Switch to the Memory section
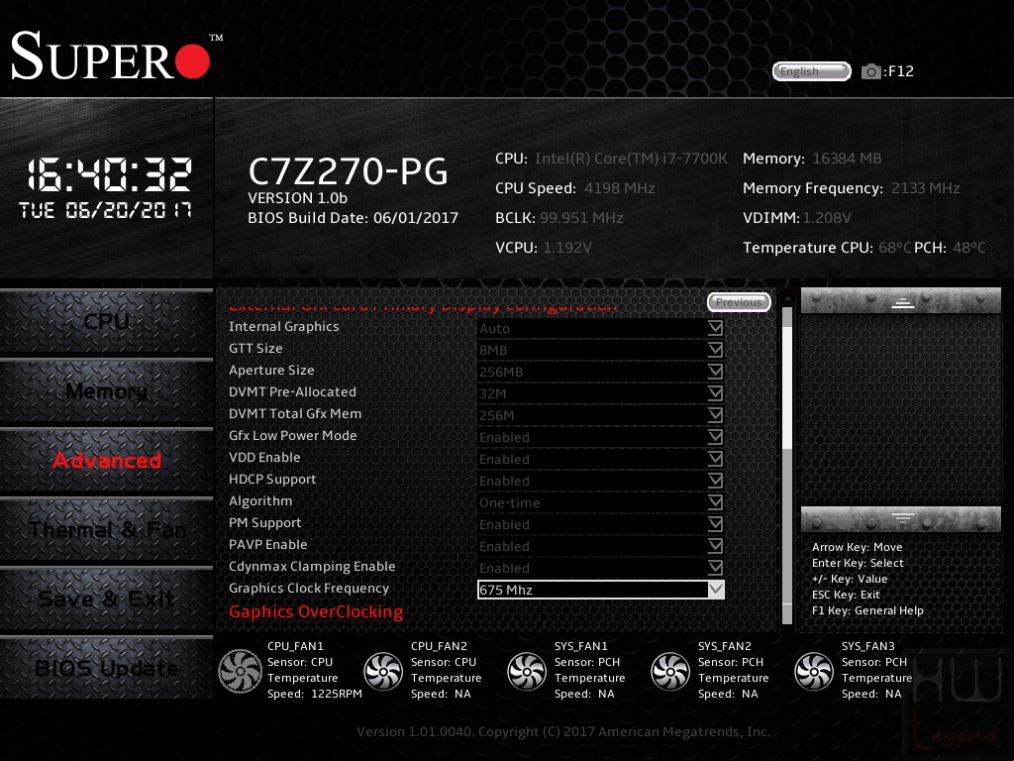Image resolution: width=1014 pixels, height=761 pixels. [x=106, y=391]
